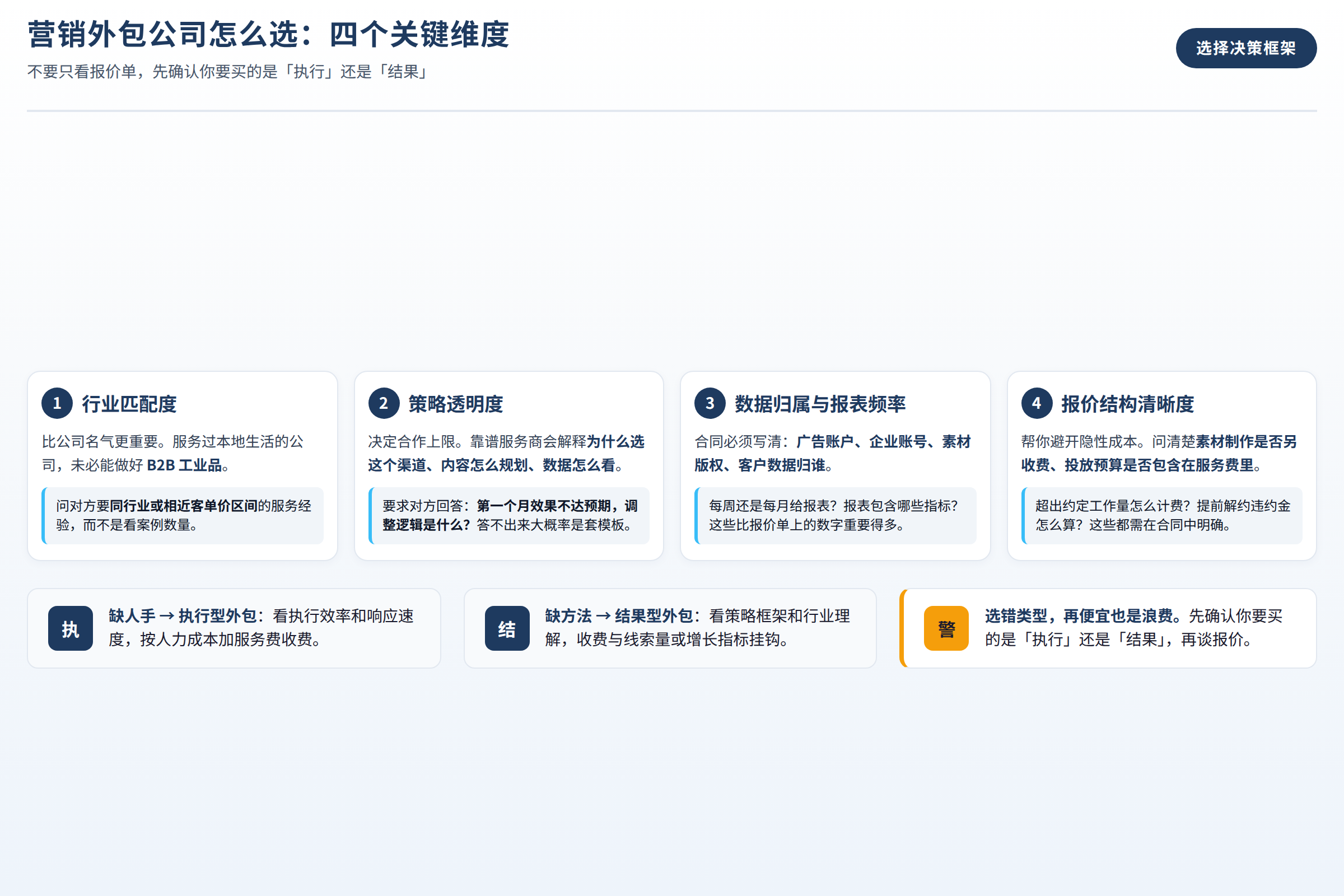Click the text 帮你避开隐性成本

[1080, 442]
